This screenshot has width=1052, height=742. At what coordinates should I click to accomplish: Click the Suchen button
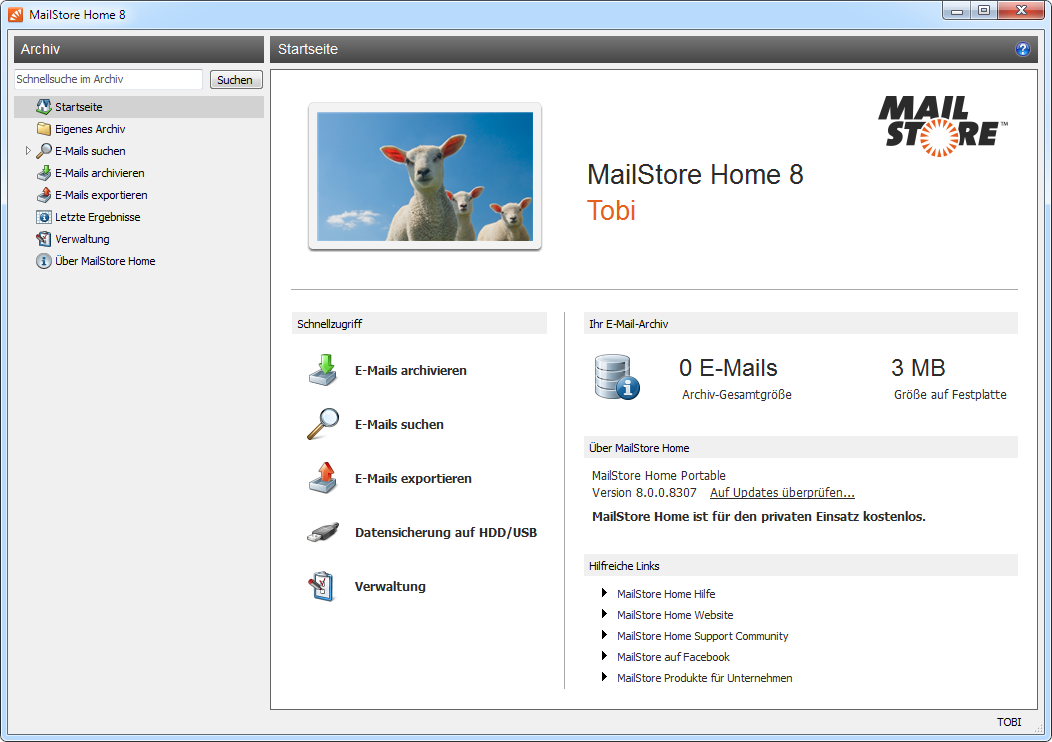coord(235,80)
